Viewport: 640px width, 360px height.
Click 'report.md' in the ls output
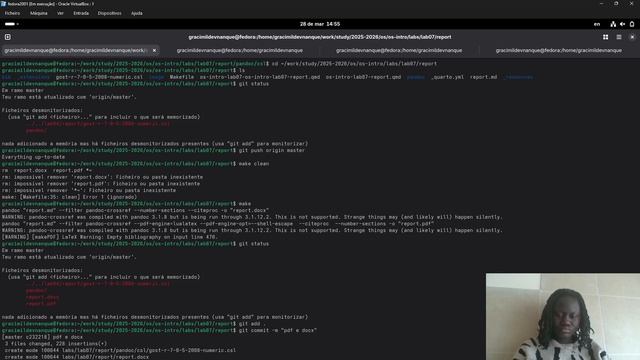(484, 77)
